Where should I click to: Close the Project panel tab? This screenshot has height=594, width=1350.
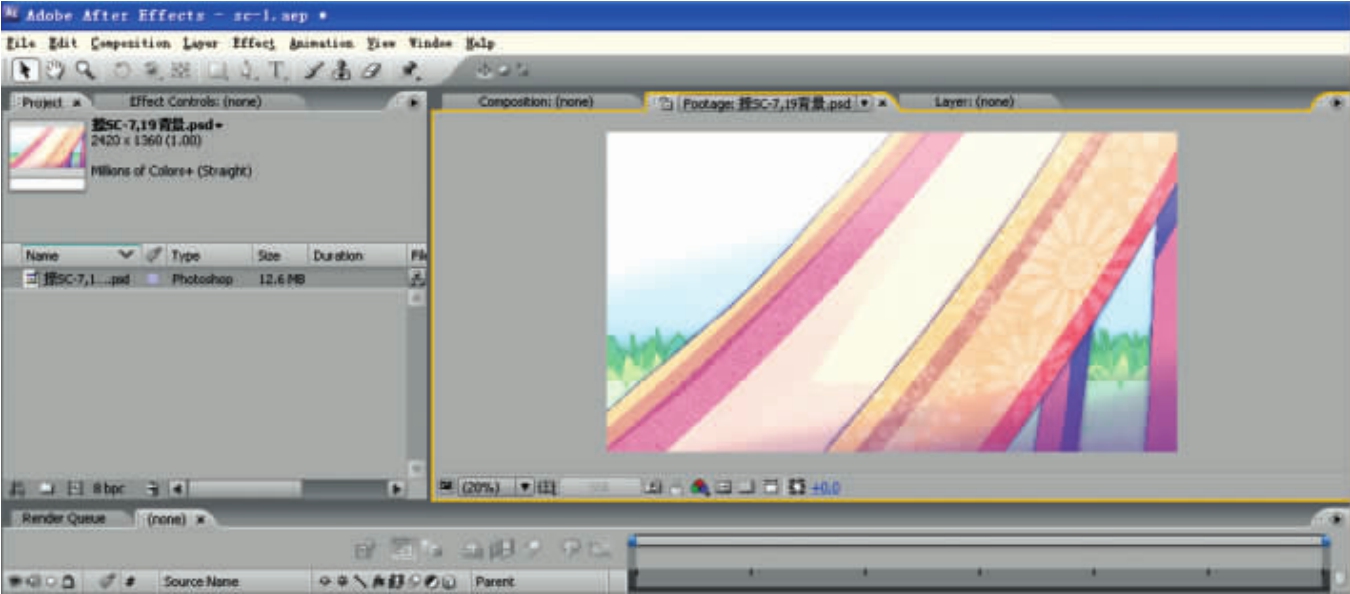point(77,102)
